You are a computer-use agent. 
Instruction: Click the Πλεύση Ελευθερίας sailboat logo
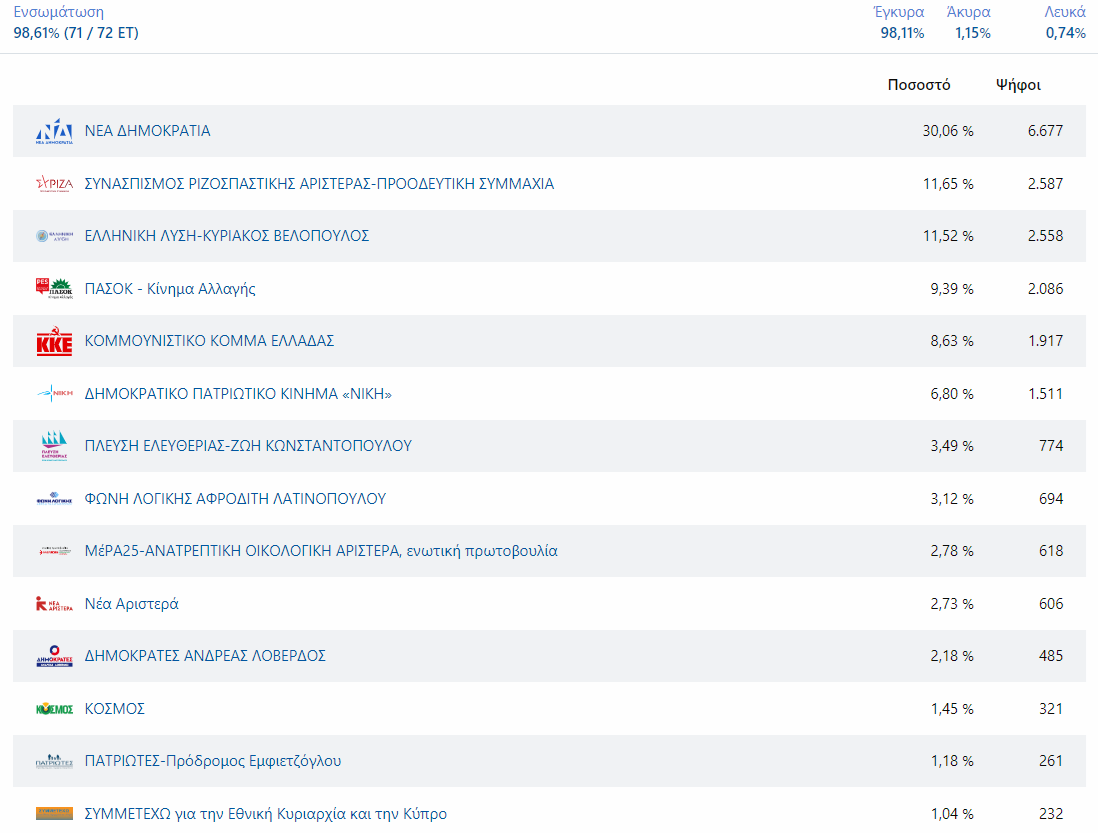pos(55,446)
